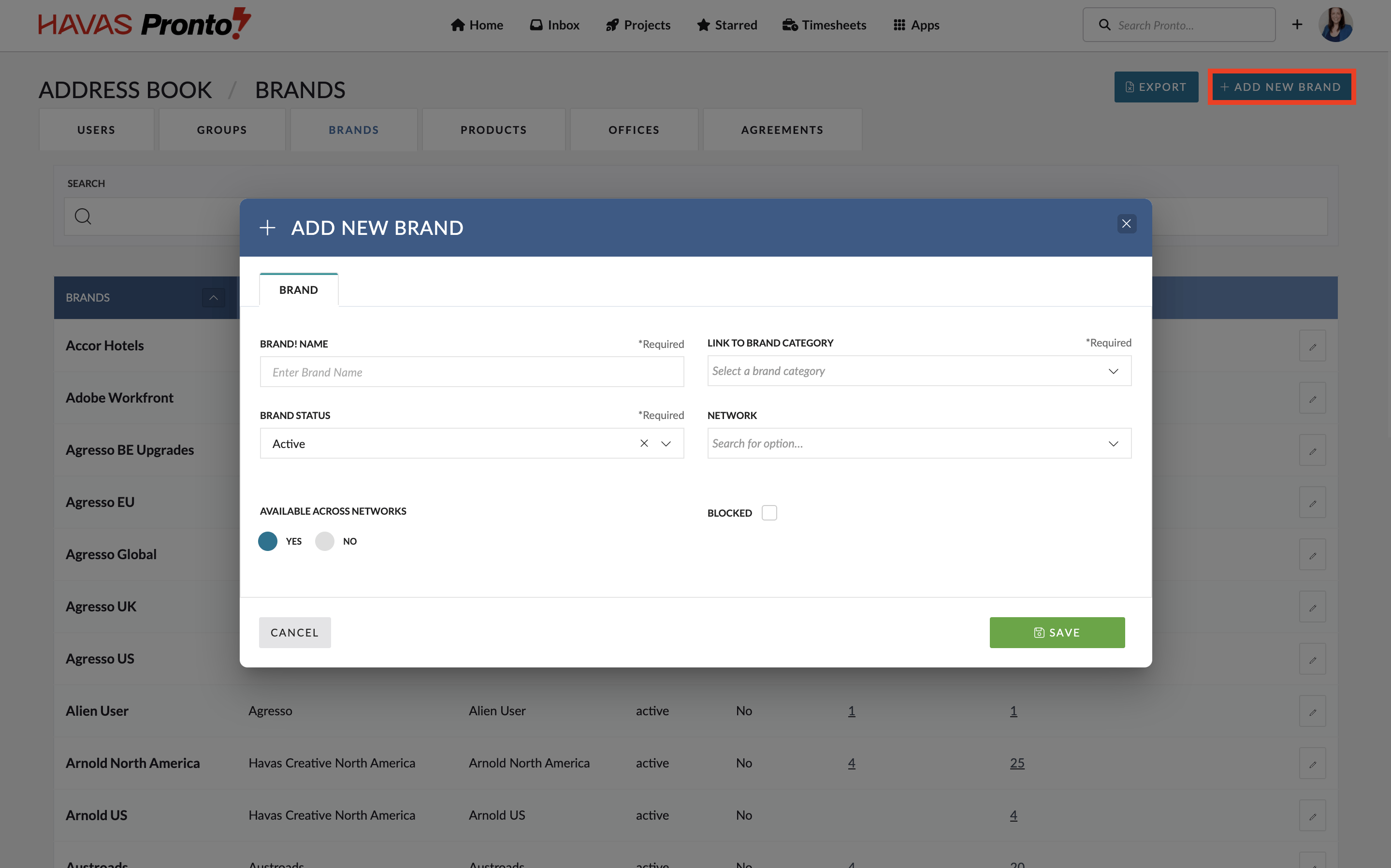This screenshot has height=868, width=1391.
Task: Open the Apps grid menu
Action: 916,25
